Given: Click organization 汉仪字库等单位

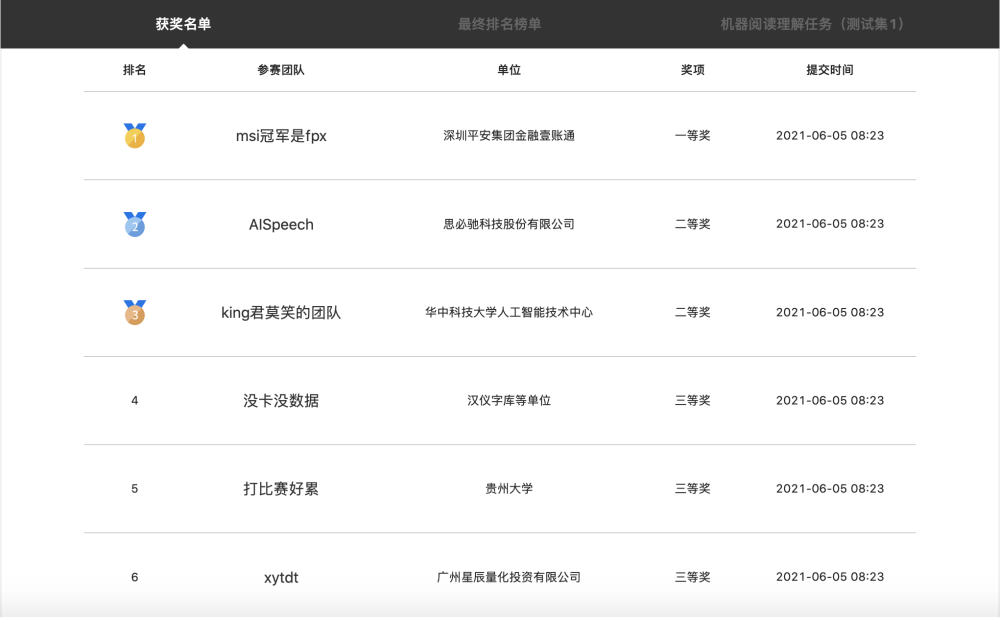Looking at the screenshot, I should click(x=509, y=400).
